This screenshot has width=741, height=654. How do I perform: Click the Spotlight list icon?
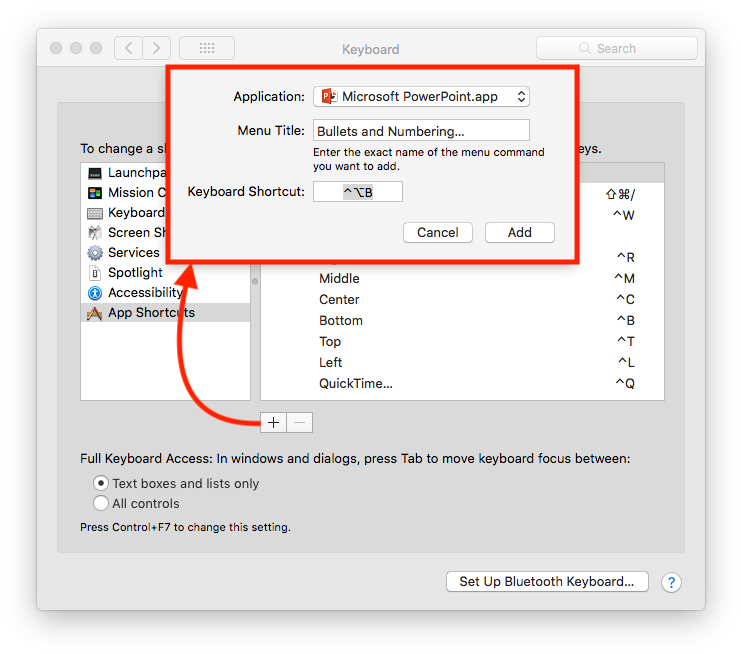pyautogui.click(x=95, y=273)
